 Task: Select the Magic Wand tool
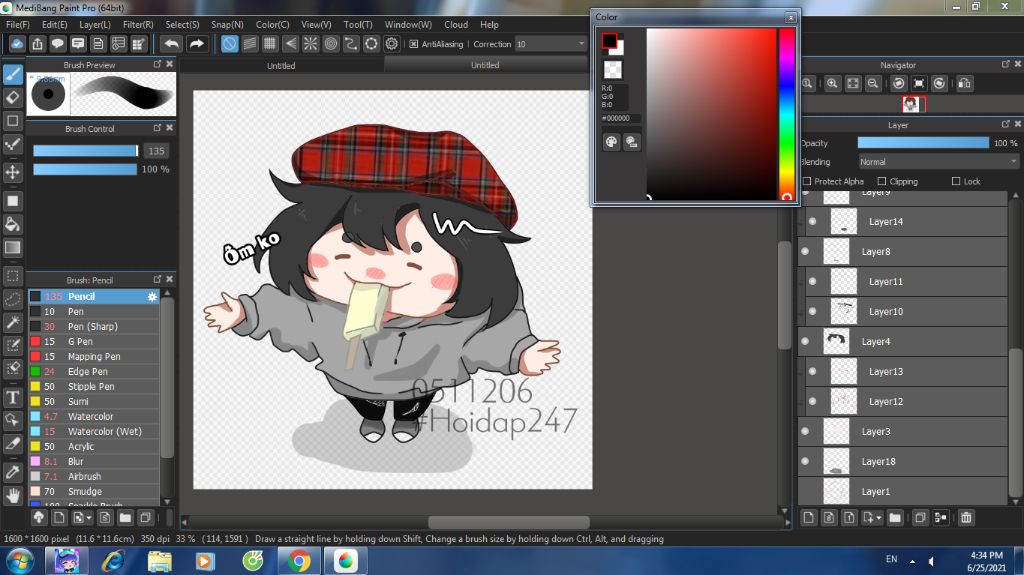tap(12, 321)
